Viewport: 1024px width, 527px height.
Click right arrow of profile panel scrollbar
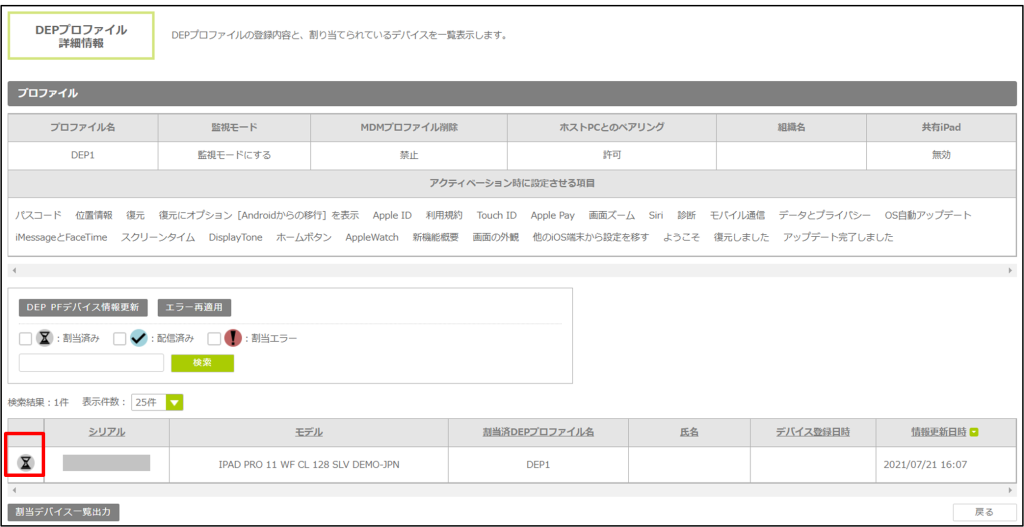tap(1010, 271)
